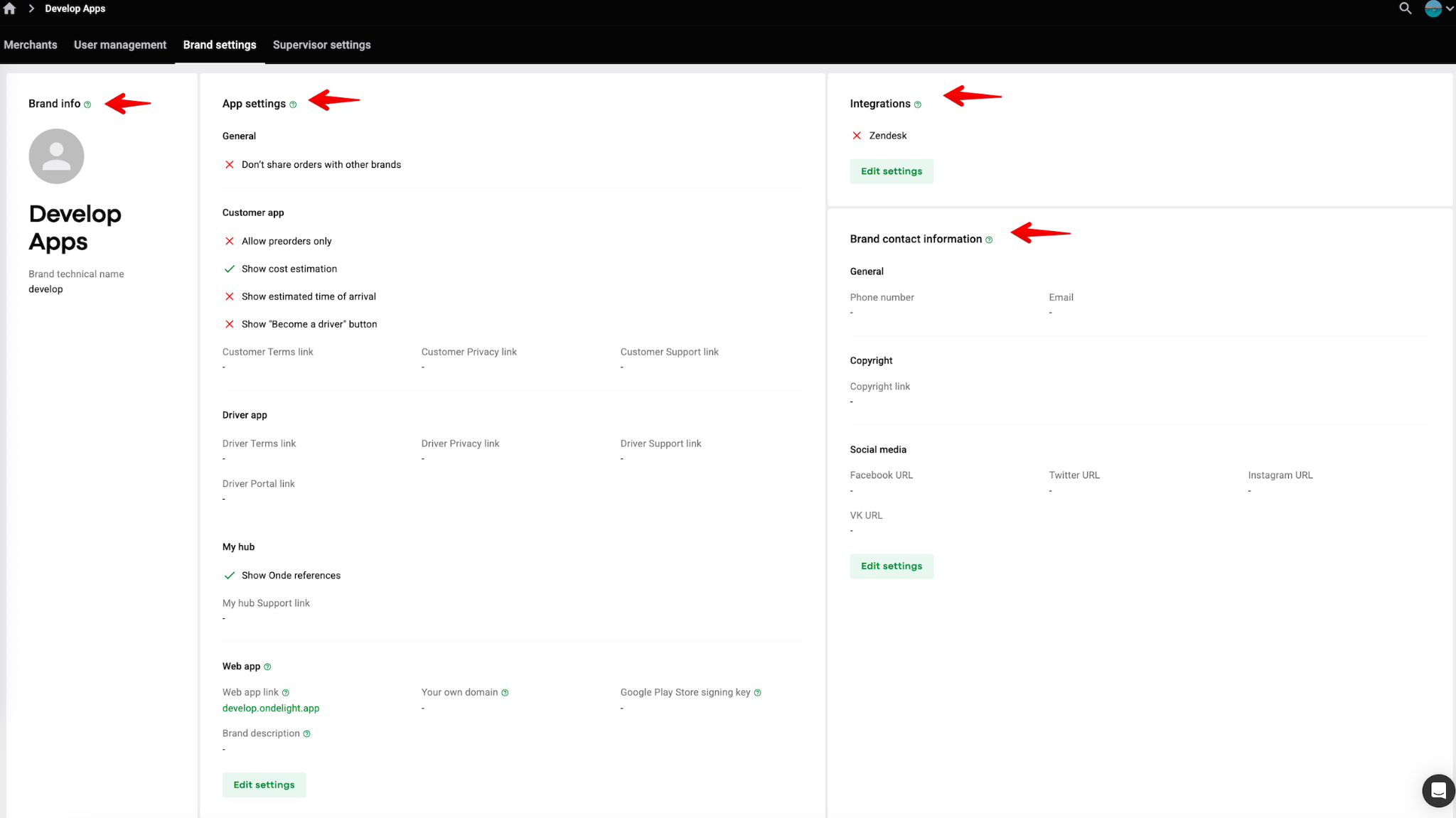Click help icon beside Google Play Store signing key

pyautogui.click(x=757, y=693)
